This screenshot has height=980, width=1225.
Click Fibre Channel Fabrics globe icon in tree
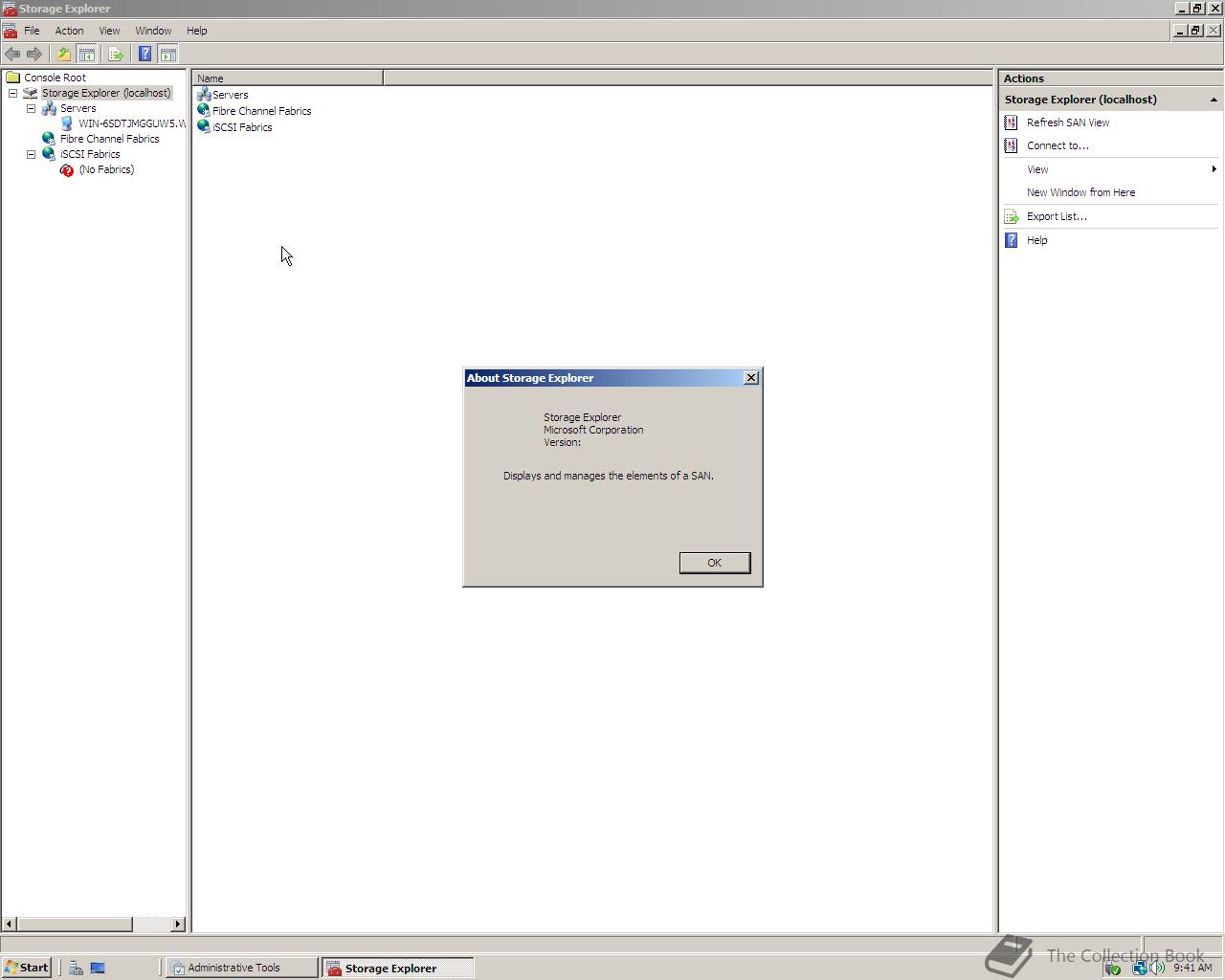(49, 139)
